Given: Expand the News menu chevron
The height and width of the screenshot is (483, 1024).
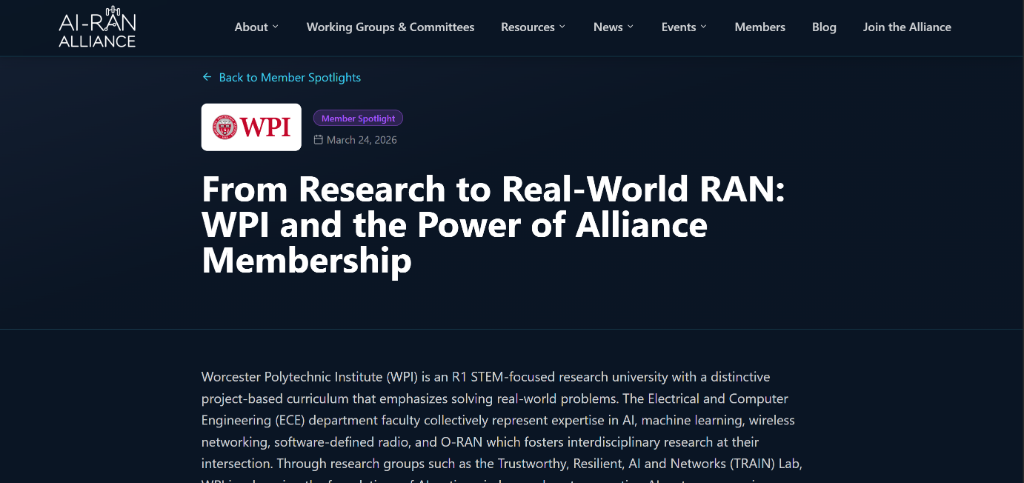Looking at the screenshot, I should [x=630, y=27].
